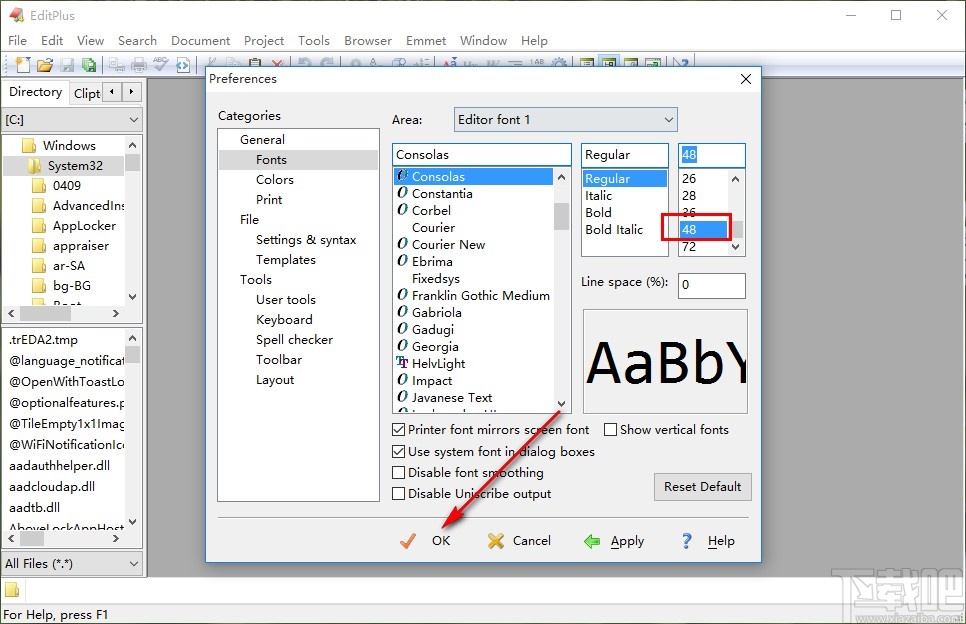This screenshot has height=624, width=966.
Task: Close the Preferences dialog with X
Action: [x=745, y=79]
